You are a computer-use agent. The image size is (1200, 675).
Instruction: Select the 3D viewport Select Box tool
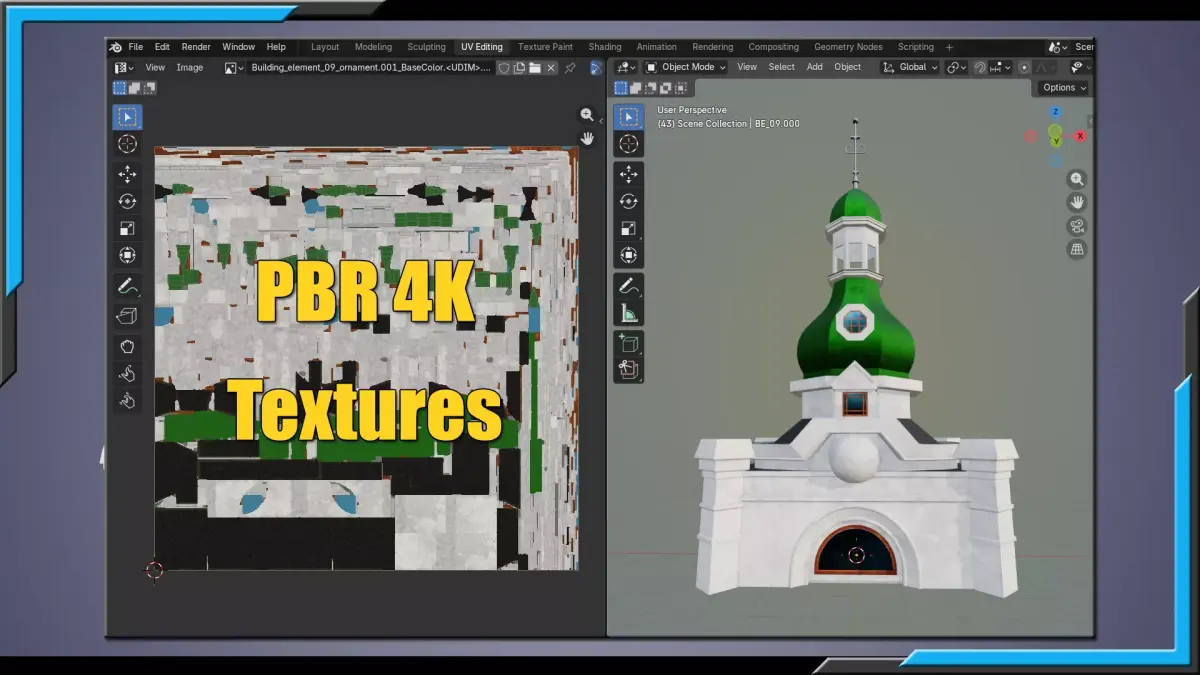tap(628, 117)
